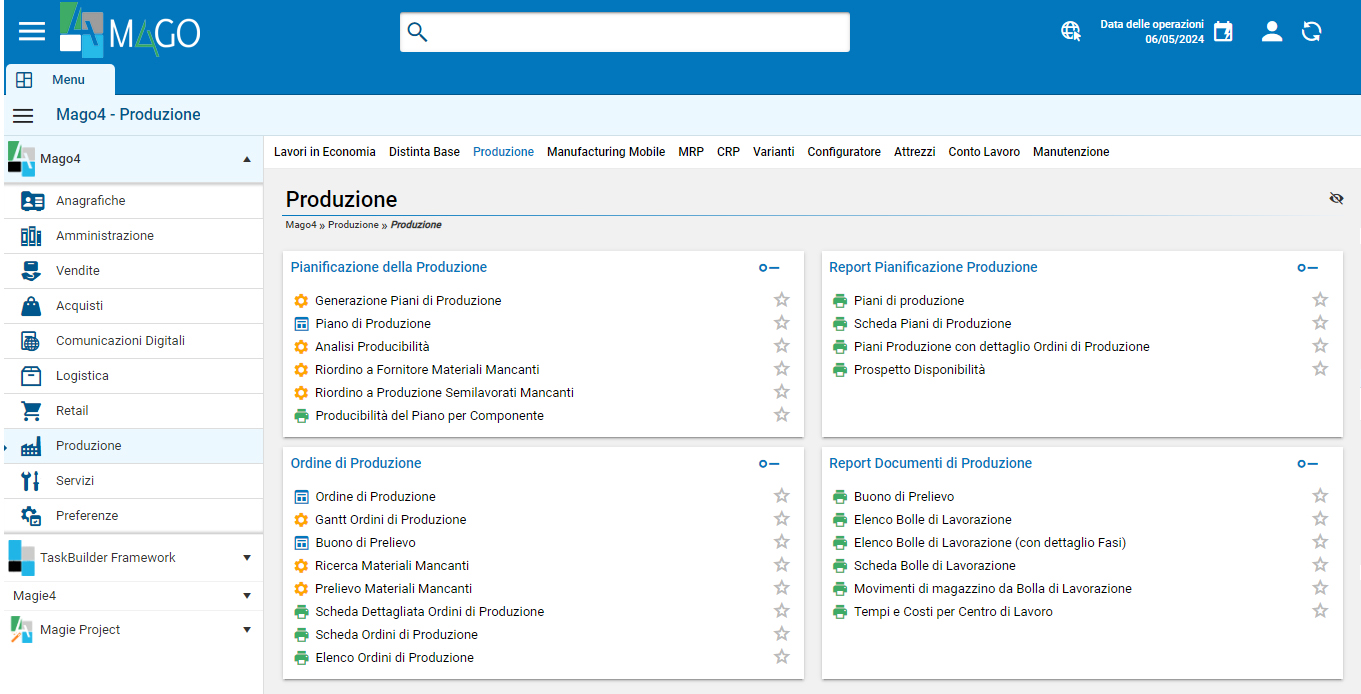
Task: Open Riordino a Fornitore Materiali Mancanti
Action: (x=427, y=370)
